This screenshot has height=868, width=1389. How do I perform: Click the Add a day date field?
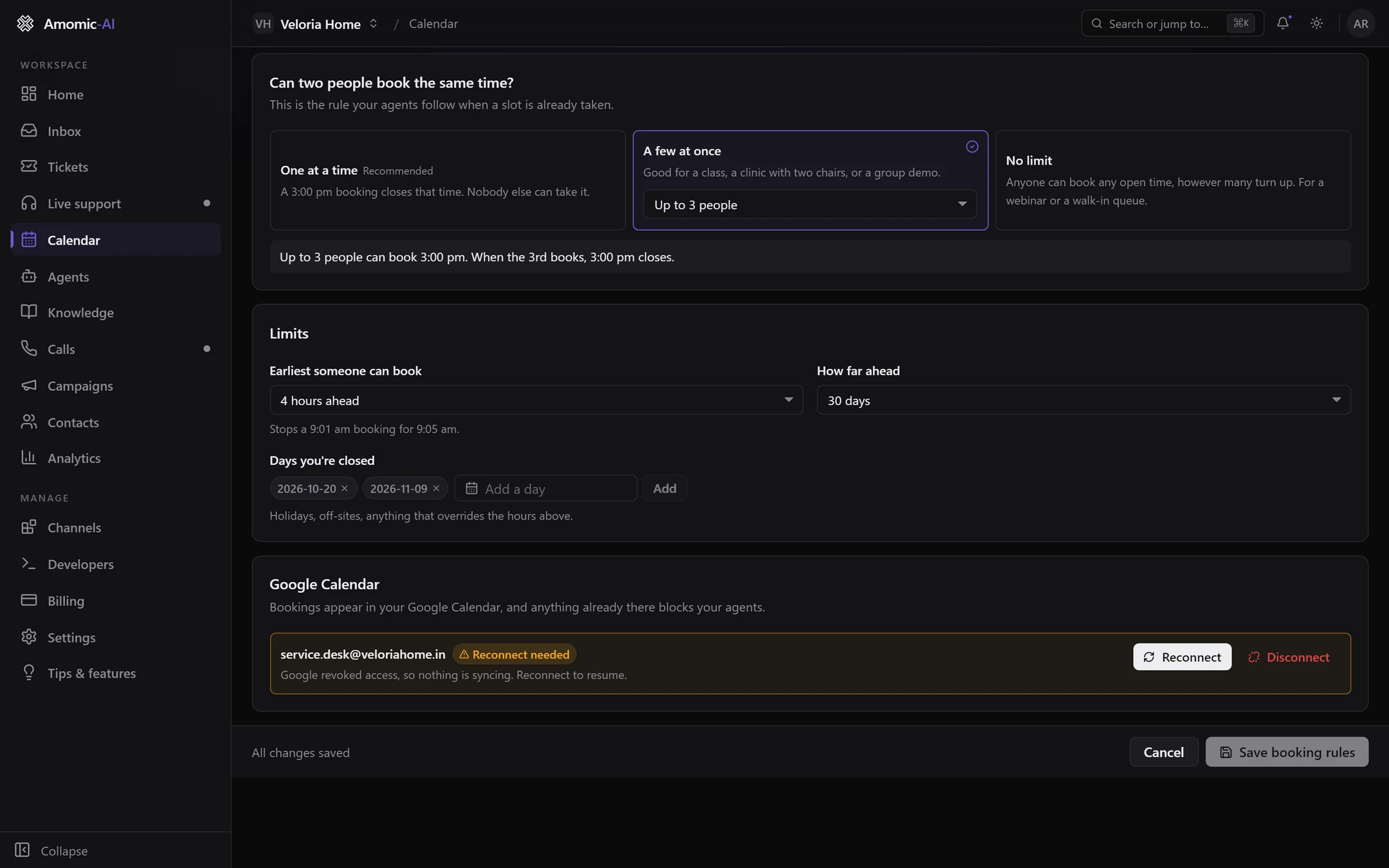(x=545, y=489)
